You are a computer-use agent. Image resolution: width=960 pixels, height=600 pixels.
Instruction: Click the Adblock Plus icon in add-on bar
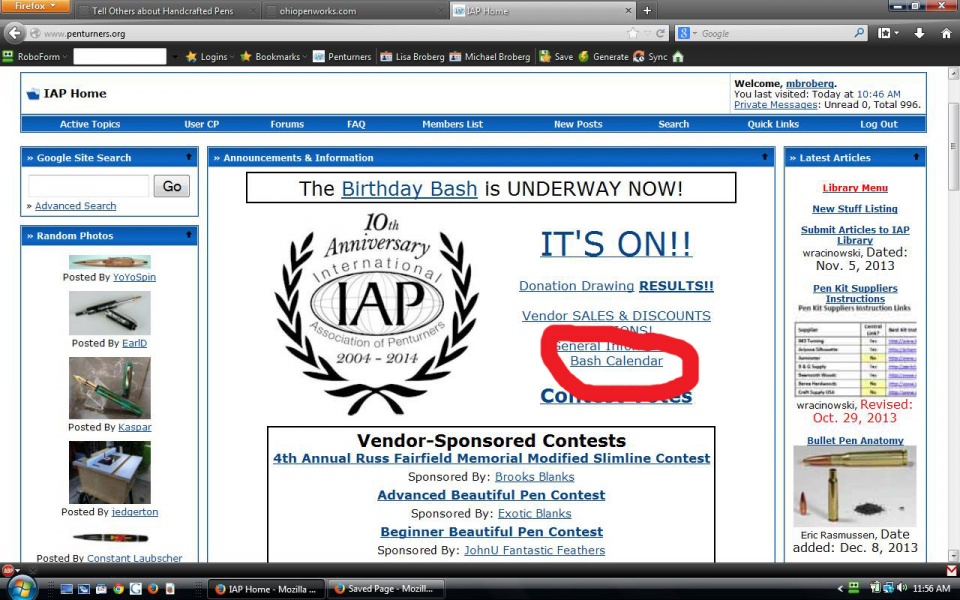[8, 570]
